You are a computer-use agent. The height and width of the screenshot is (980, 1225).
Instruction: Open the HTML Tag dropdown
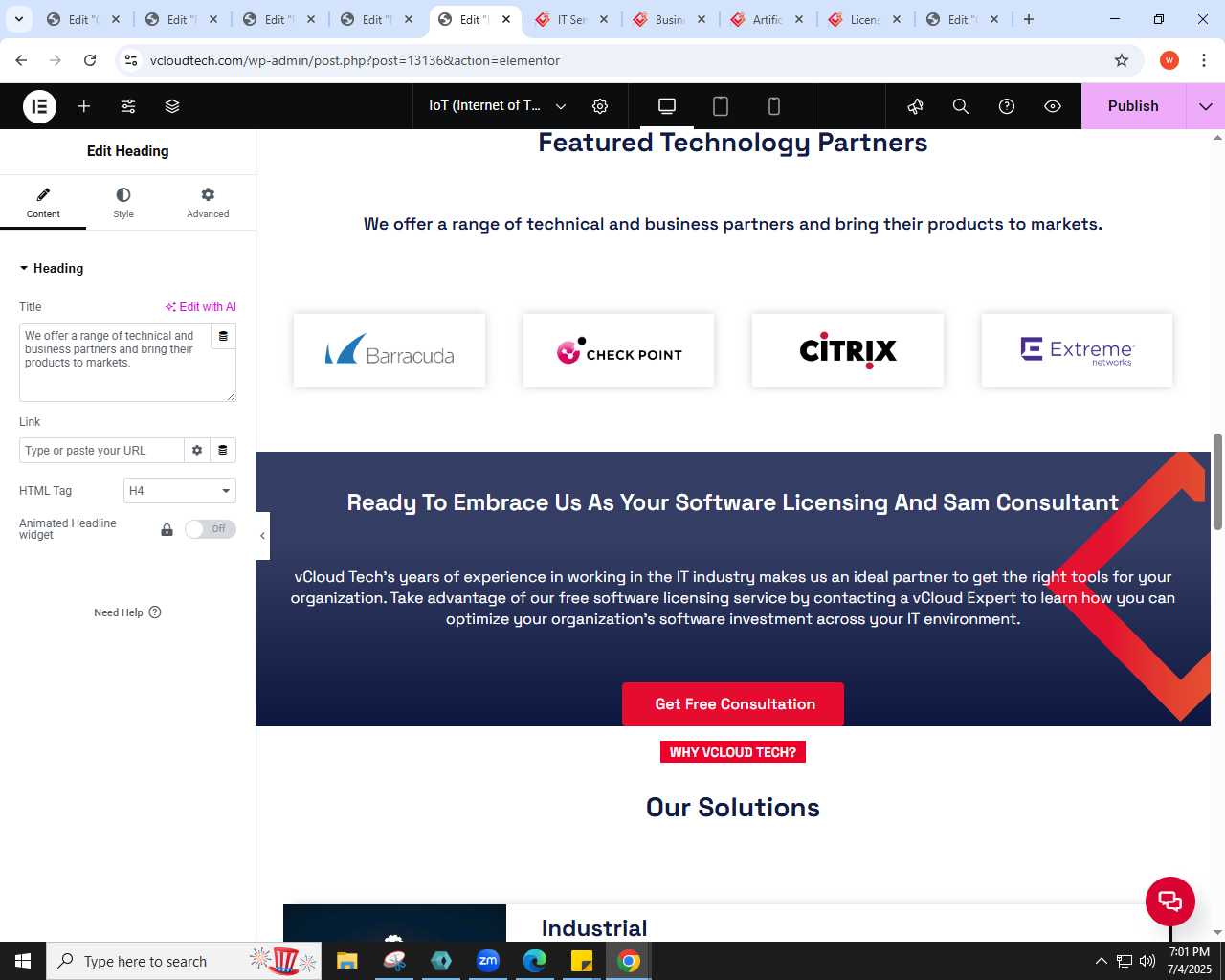click(180, 491)
